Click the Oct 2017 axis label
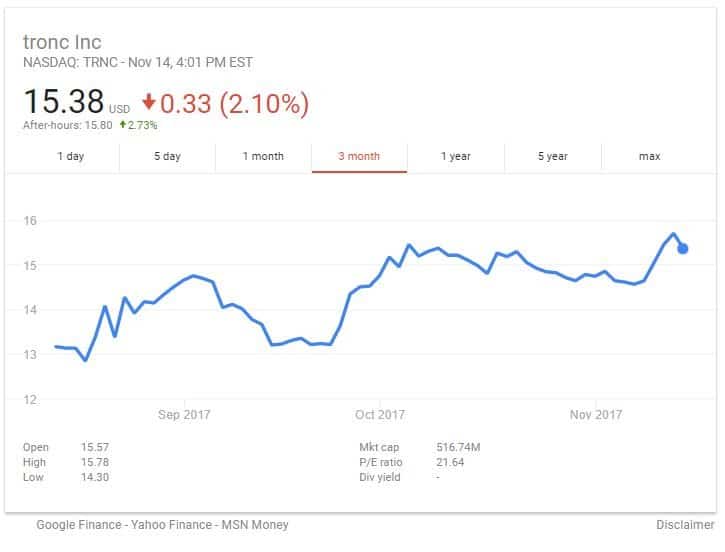The height and width of the screenshot is (552, 725). point(380,414)
